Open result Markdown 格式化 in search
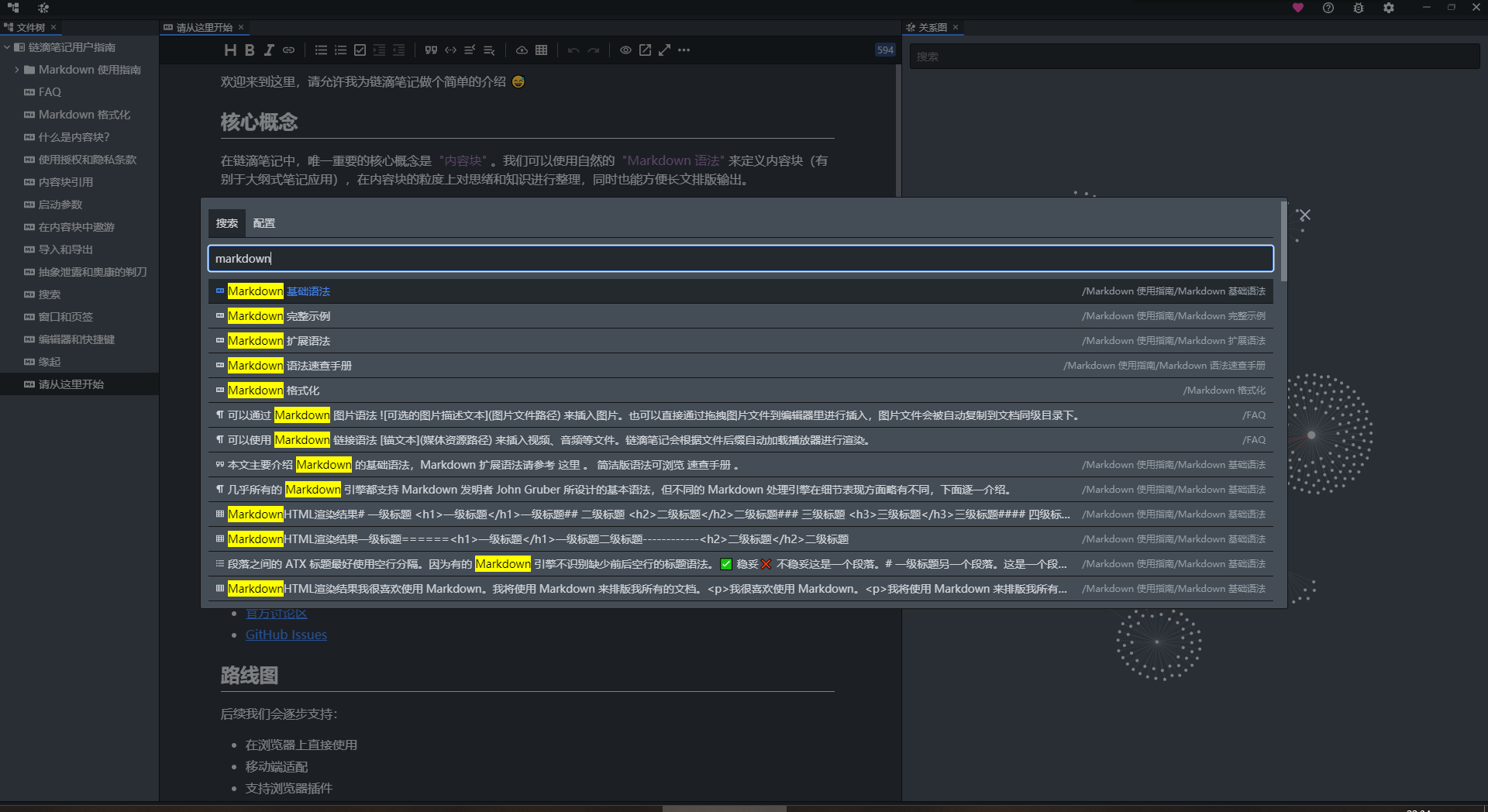 pos(740,391)
